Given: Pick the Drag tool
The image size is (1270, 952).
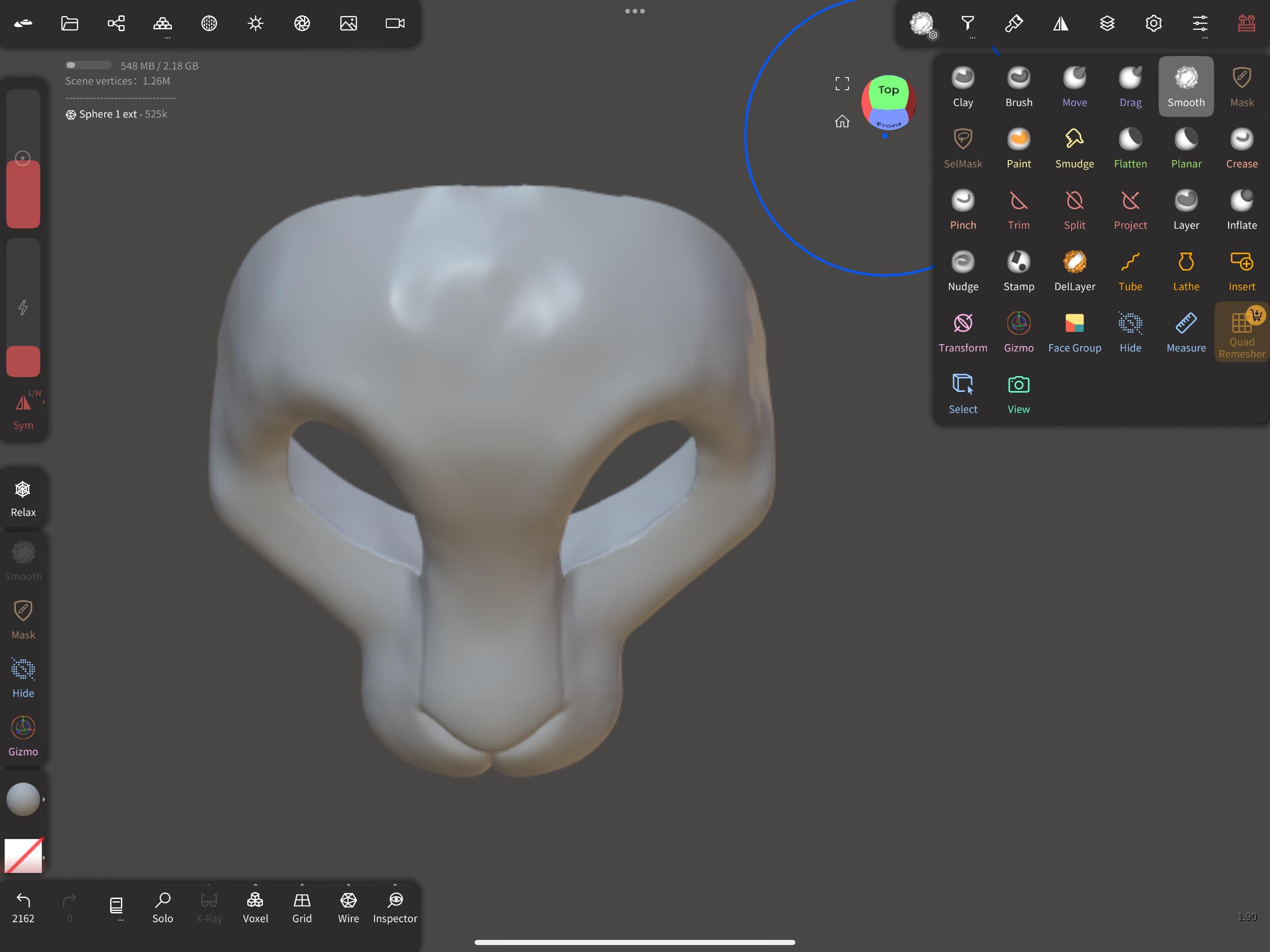Looking at the screenshot, I should 1130,87.
